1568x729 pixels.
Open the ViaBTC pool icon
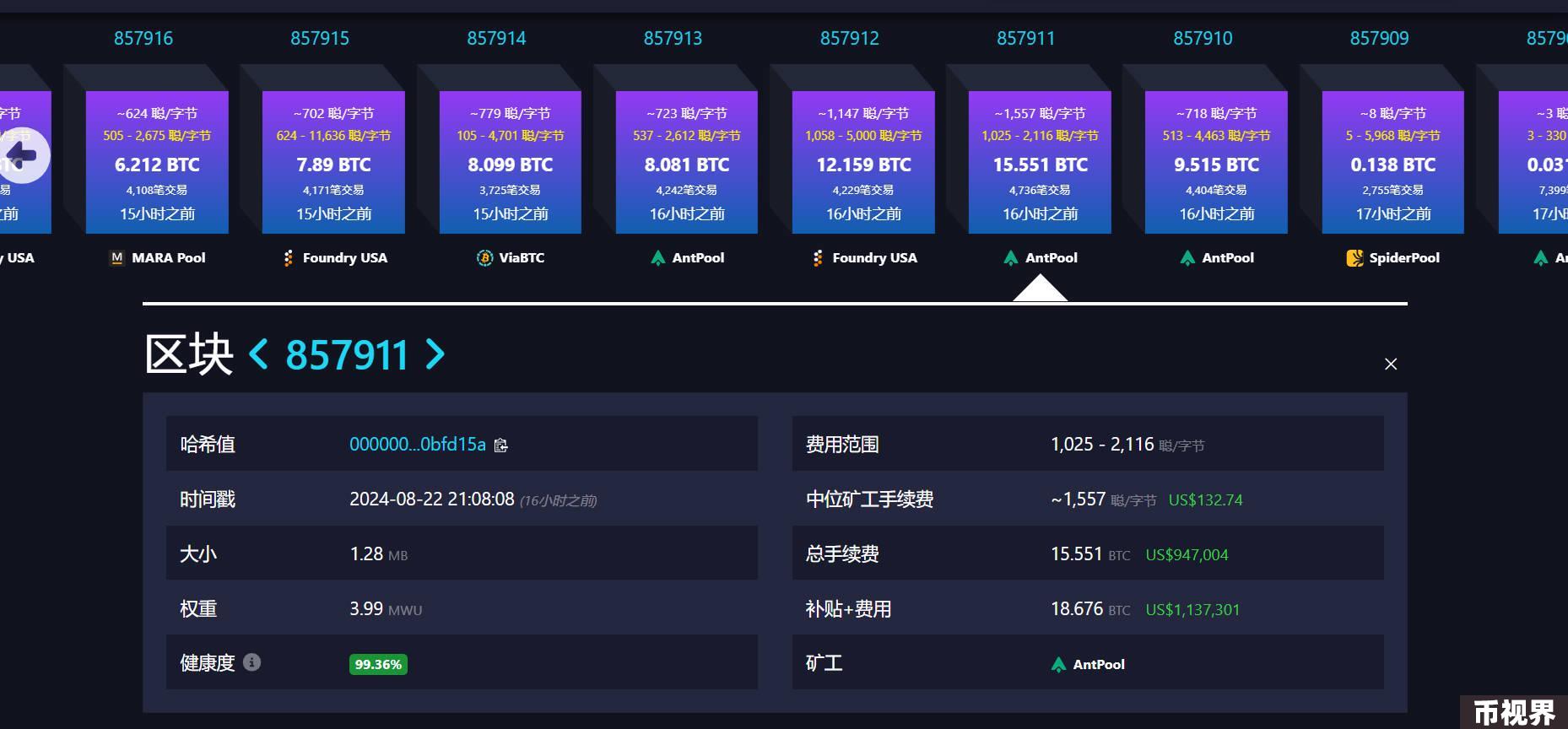pyautogui.click(x=484, y=257)
